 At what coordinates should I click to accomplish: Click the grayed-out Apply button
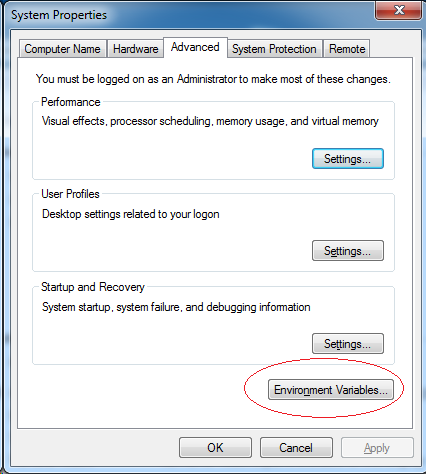(x=377, y=448)
